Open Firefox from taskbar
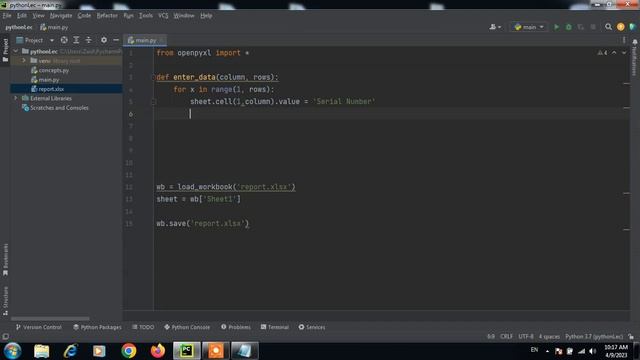Viewport: 640px width, 360px height. click(158, 351)
